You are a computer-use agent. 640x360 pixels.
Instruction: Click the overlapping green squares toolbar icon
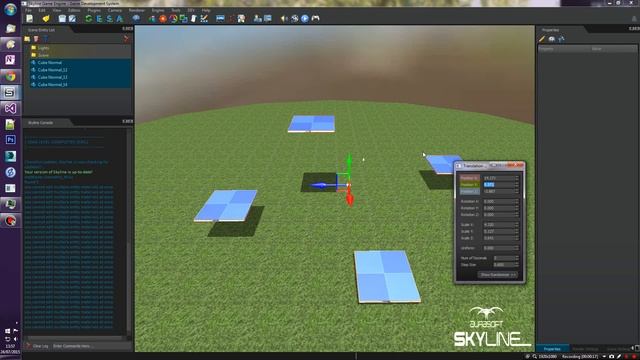tap(184, 18)
